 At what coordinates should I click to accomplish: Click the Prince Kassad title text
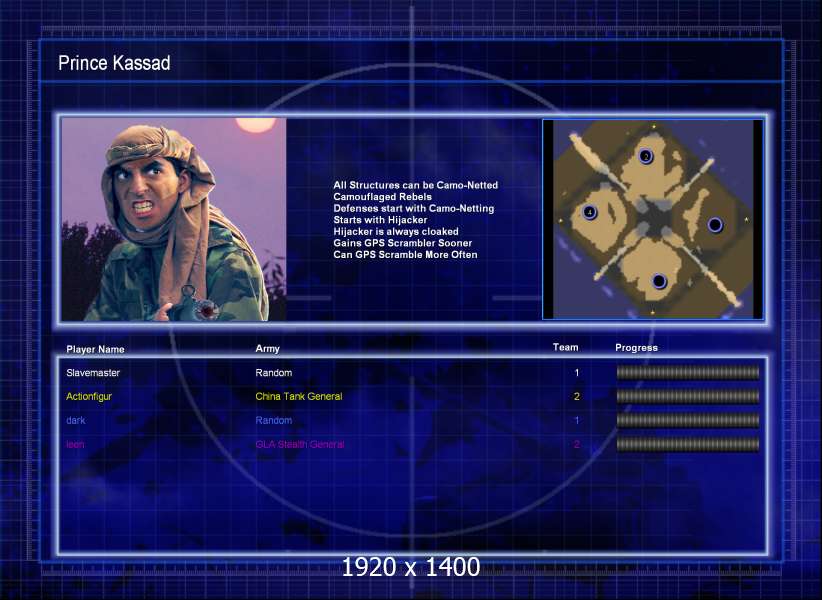pyautogui.click(x=114, y=63)
